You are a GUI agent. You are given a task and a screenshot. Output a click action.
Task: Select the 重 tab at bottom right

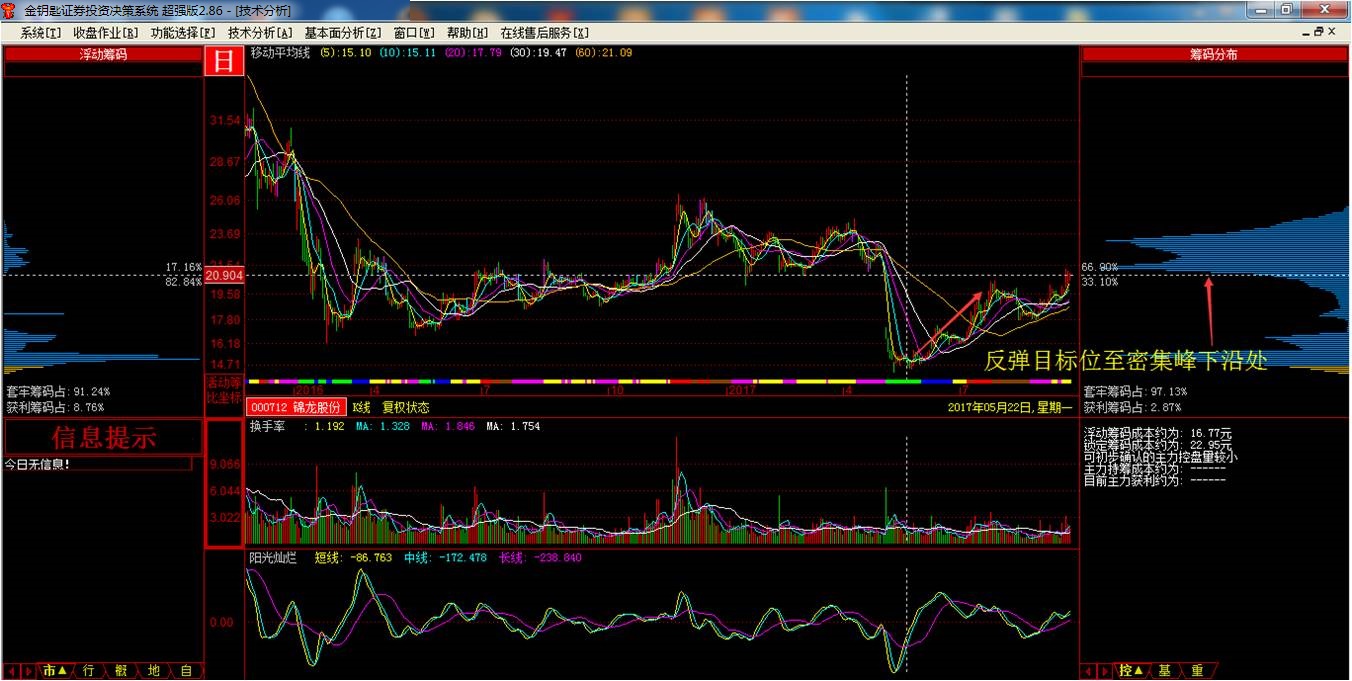tap(1198, 671)
